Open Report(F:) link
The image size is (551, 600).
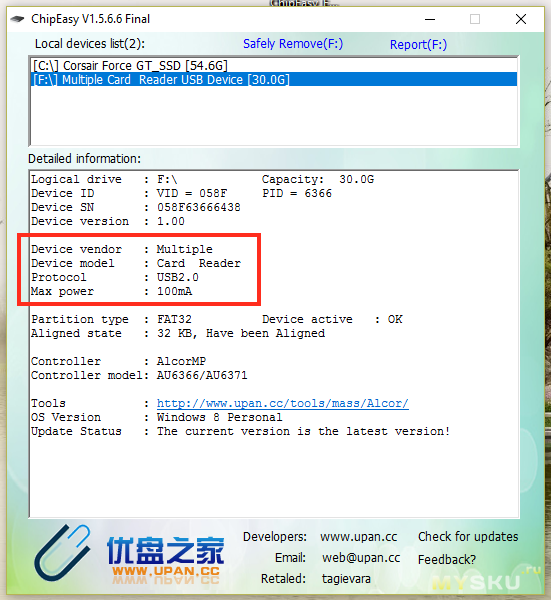(x=418, y=45)
